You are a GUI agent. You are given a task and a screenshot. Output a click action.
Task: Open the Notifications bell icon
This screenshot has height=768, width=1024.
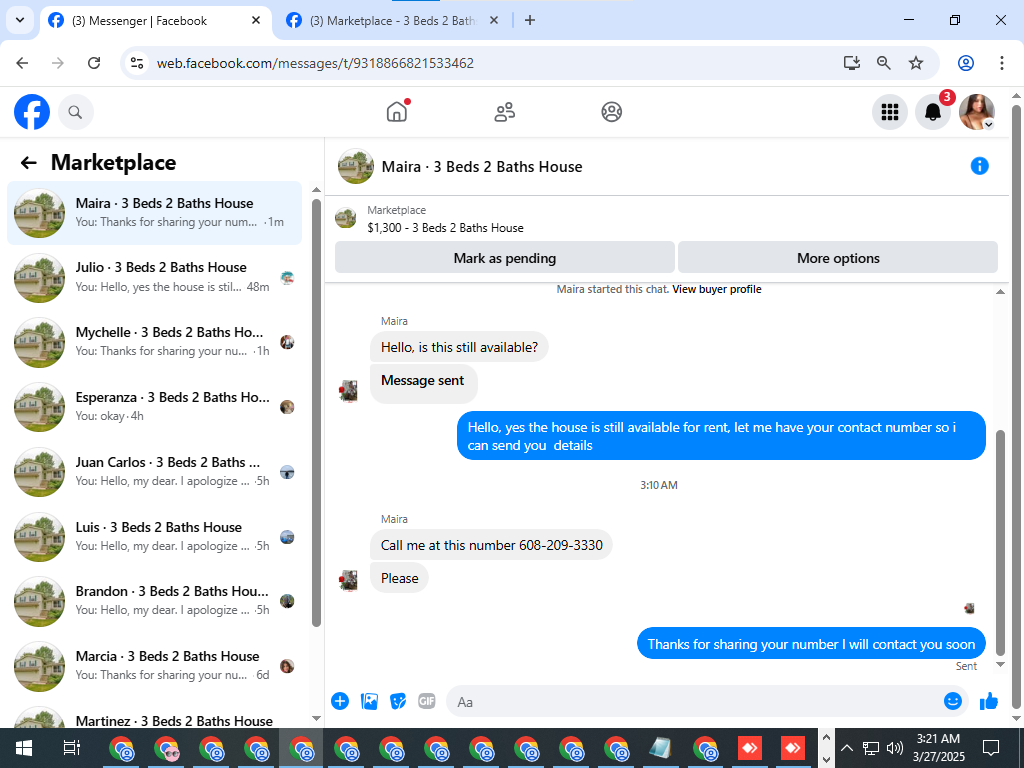tap(933, 112)
